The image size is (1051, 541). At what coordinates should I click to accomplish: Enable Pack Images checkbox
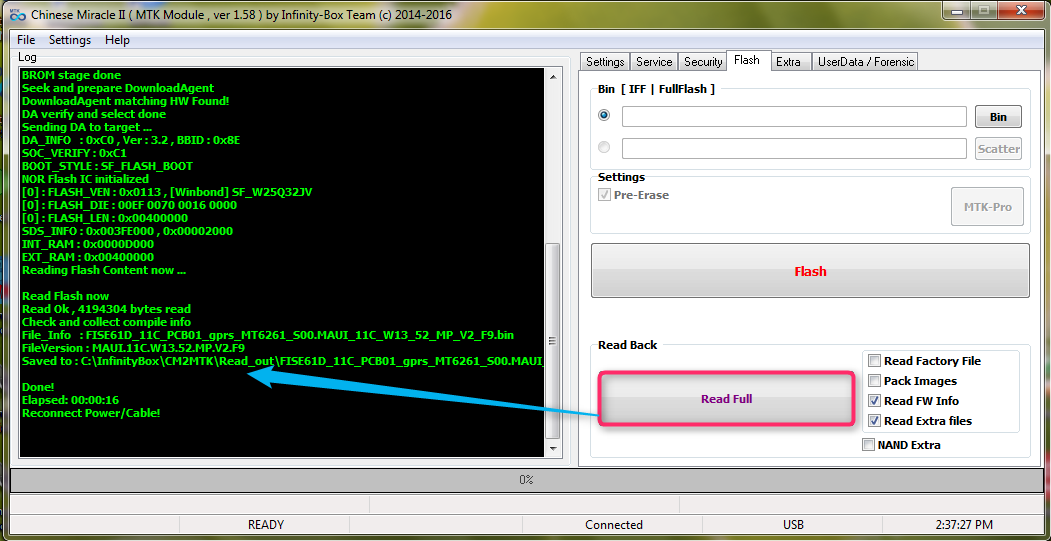point(874,381)
